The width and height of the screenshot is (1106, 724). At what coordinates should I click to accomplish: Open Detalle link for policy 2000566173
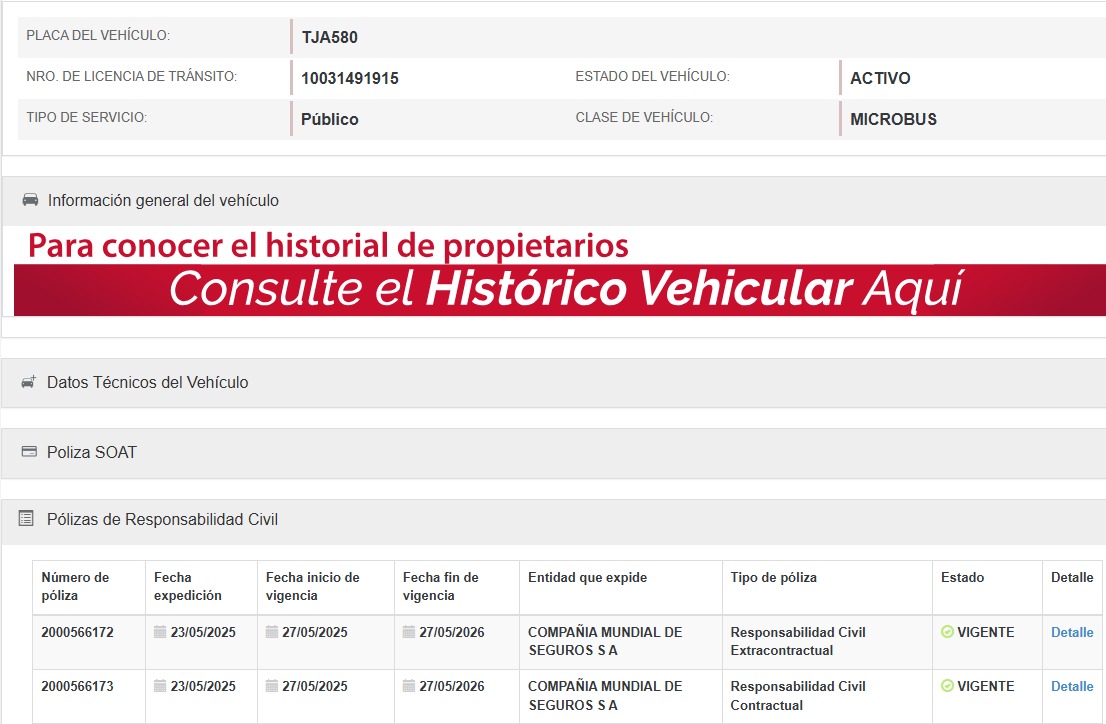coord(1072,686)
